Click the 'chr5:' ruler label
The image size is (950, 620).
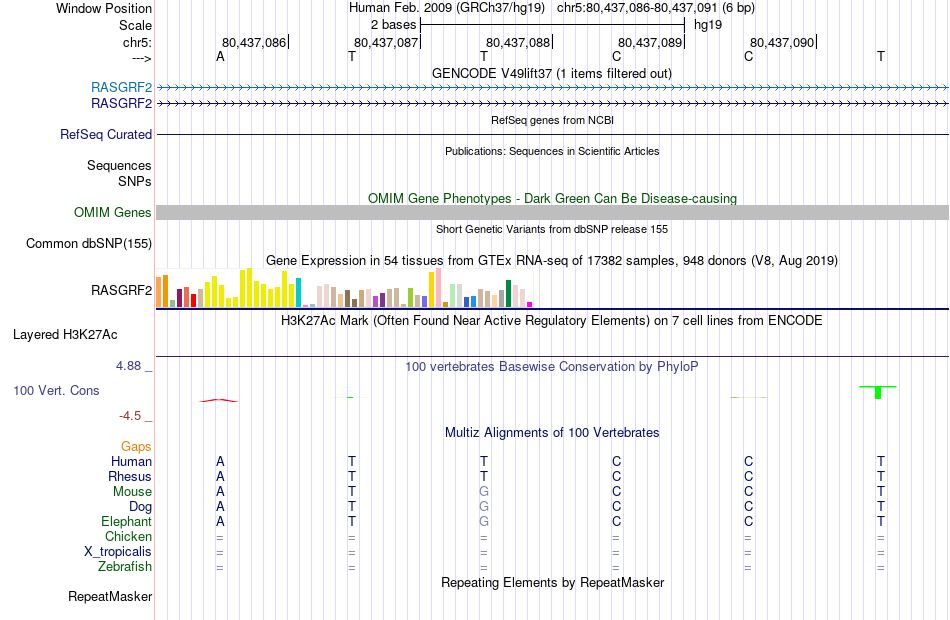coord(137,42)
